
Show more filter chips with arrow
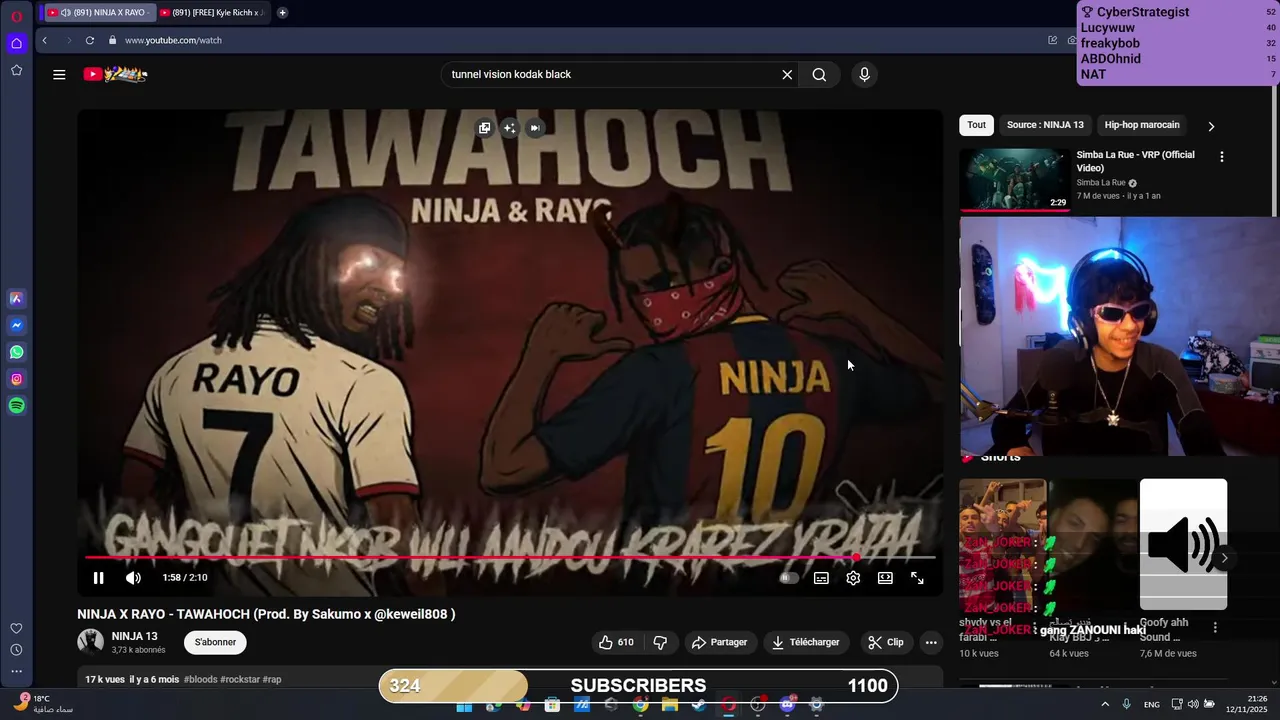tap(1211, 126)
